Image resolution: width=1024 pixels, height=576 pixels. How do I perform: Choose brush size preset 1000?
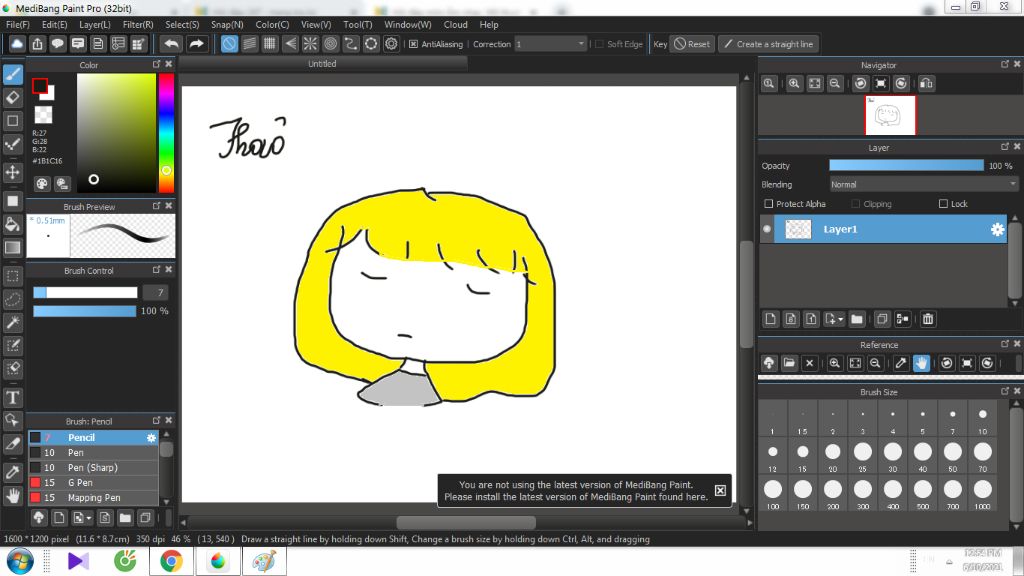[x=982, y=494]
